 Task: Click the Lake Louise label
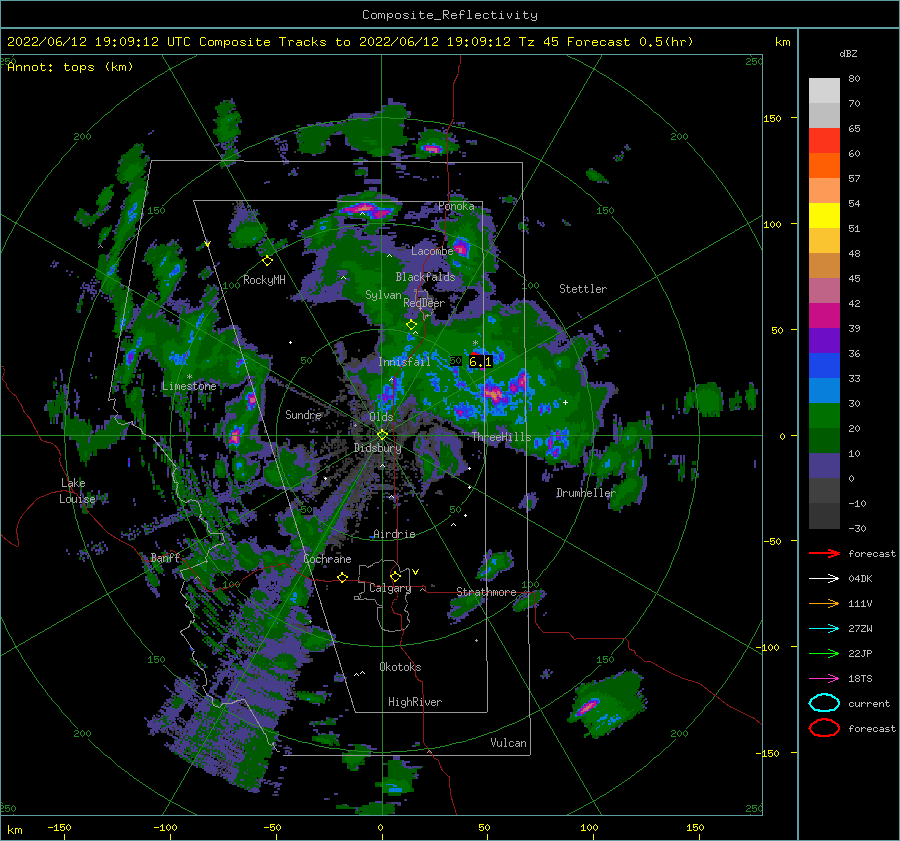coord(77,491)
